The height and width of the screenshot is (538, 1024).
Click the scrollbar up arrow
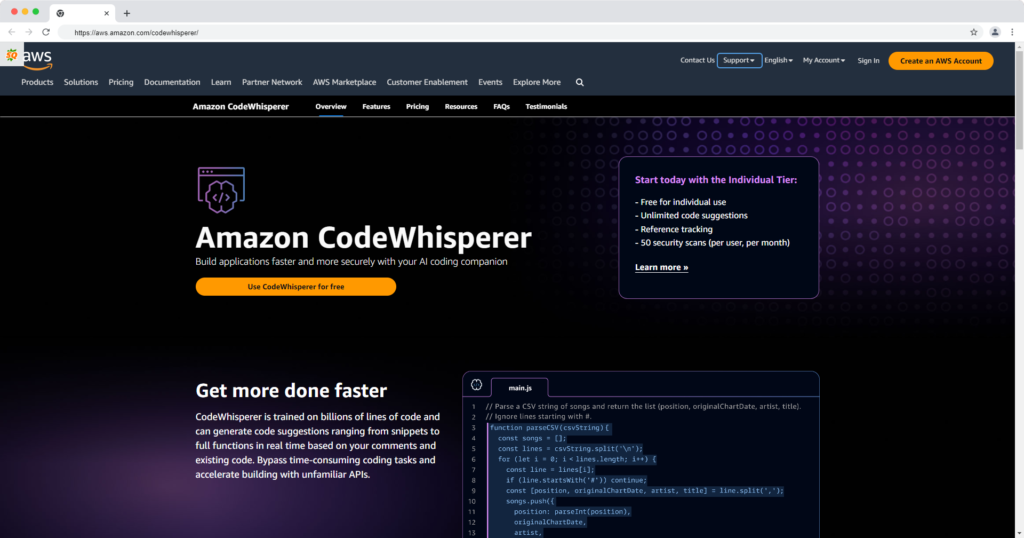(x=1019, y=47)
